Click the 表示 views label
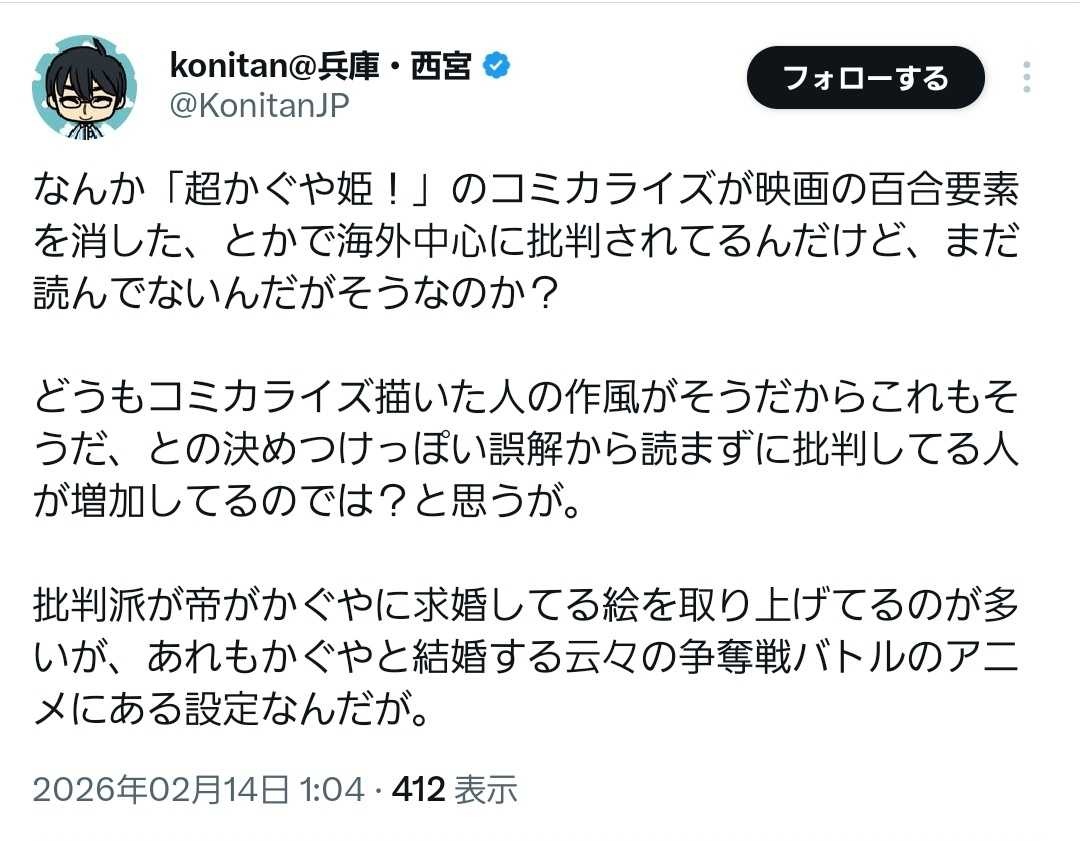Viewport: 1080px width, 841px height. point(486,790)
